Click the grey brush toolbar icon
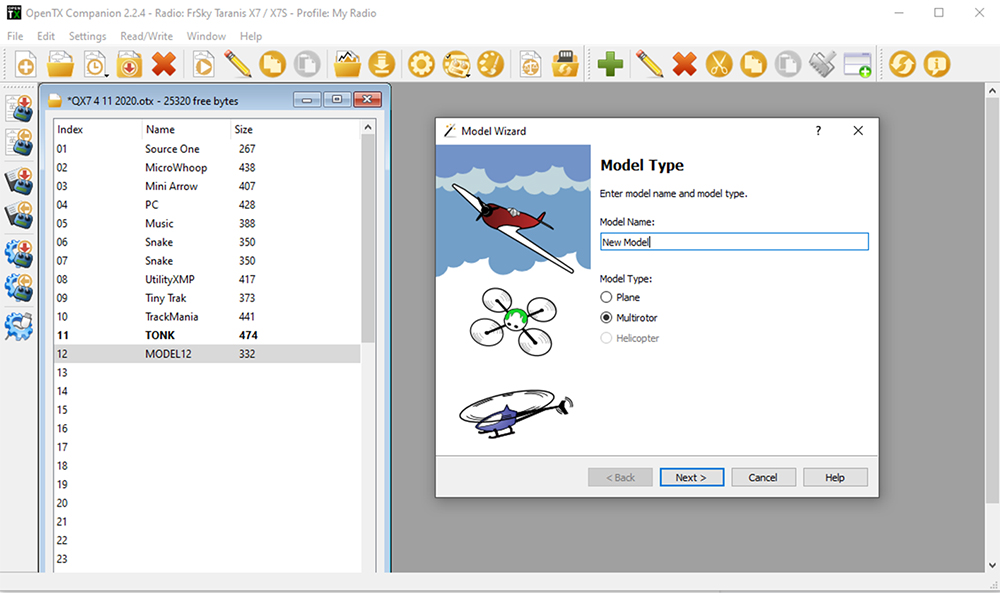This screenshot has width=1000, height=593. [822, 64]
